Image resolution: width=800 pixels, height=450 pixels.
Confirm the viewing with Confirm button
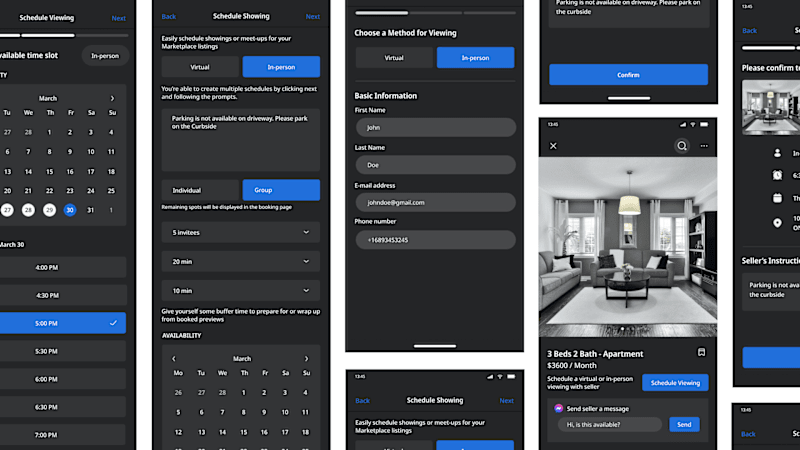coord(629,75)
